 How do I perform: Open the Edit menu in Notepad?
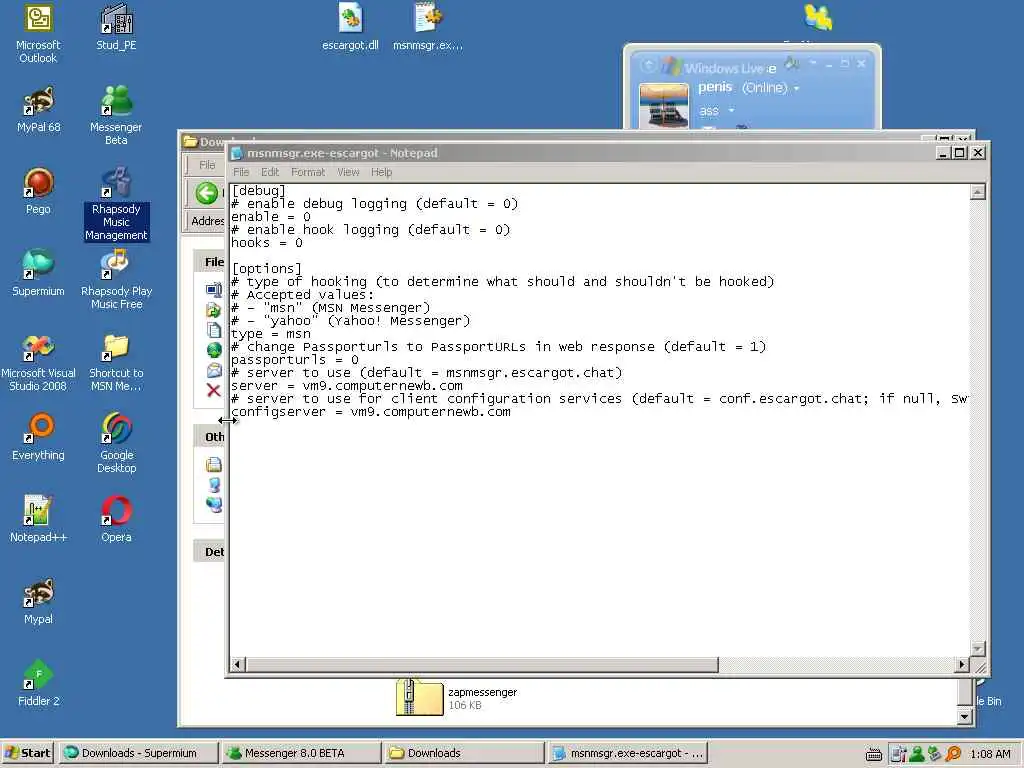point(270,172)
